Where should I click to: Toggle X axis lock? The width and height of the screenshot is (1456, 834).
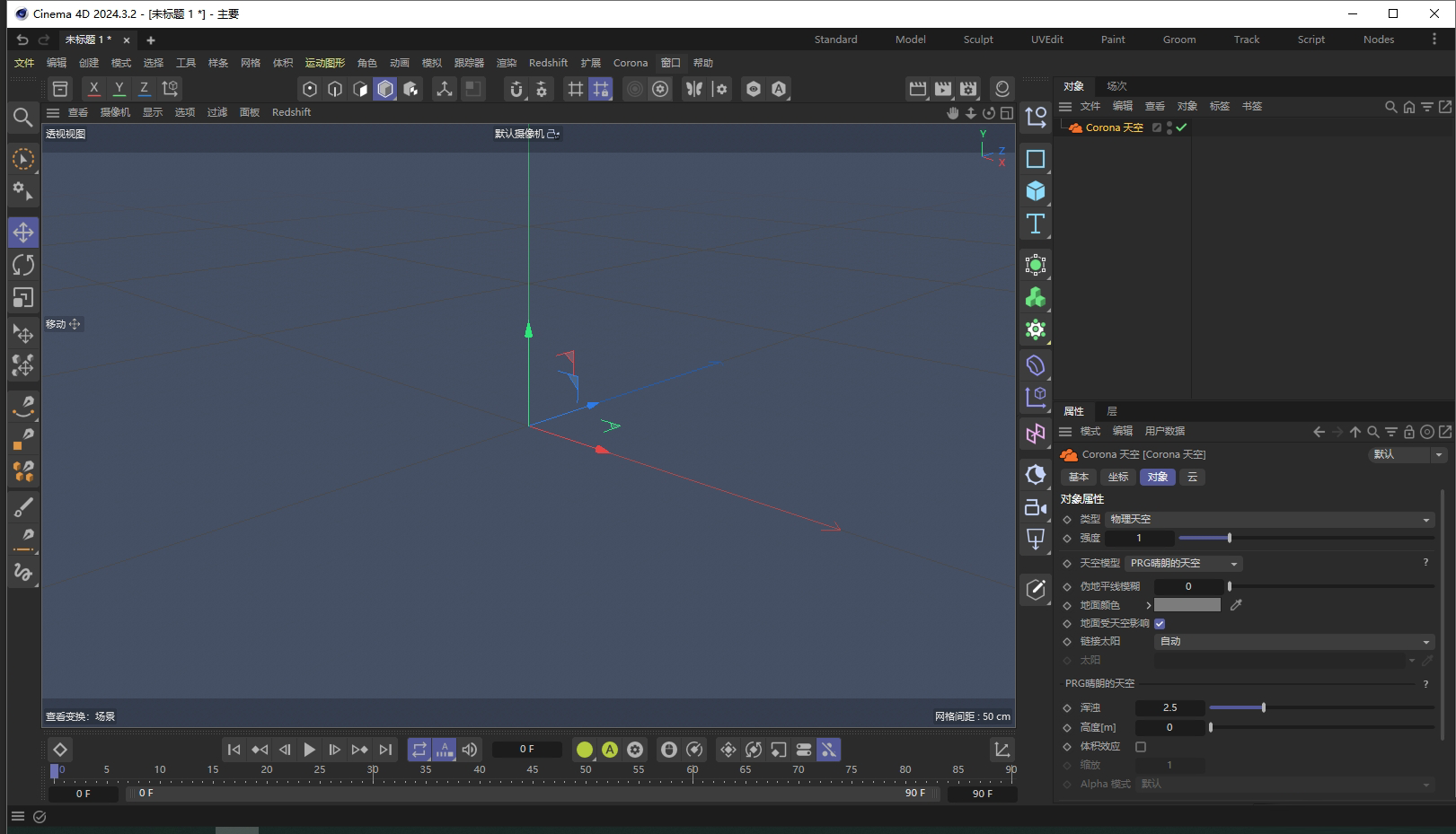click(93, 89)
